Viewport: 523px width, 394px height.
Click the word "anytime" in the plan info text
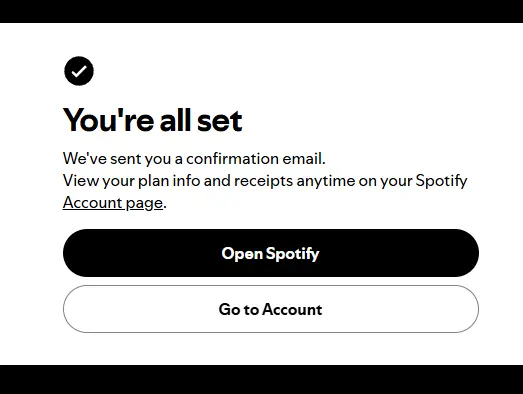pos(326,181)
